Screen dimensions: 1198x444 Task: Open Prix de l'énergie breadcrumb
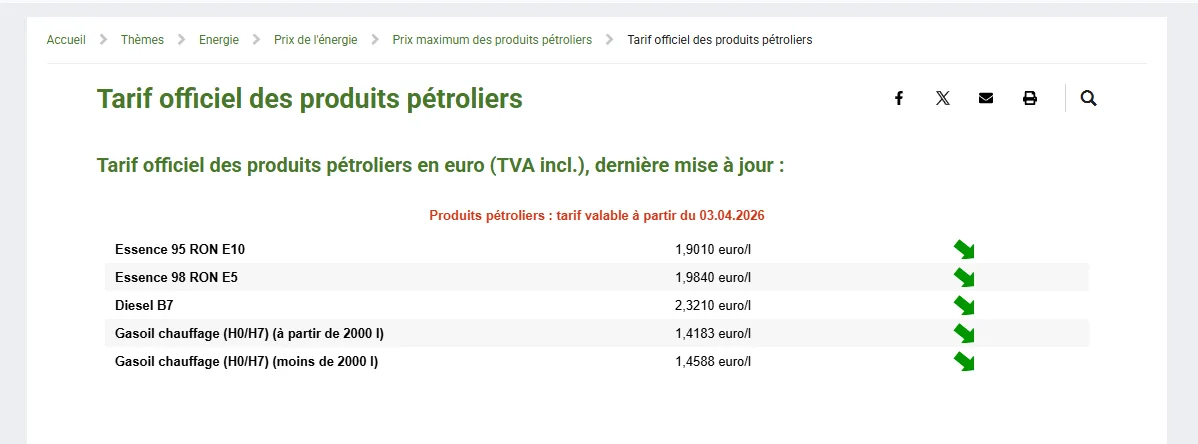click(316, 40)
